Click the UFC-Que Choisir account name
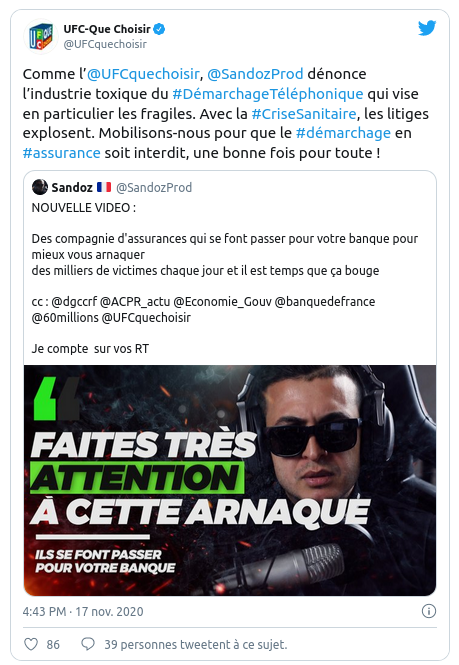 pos(107,29)
